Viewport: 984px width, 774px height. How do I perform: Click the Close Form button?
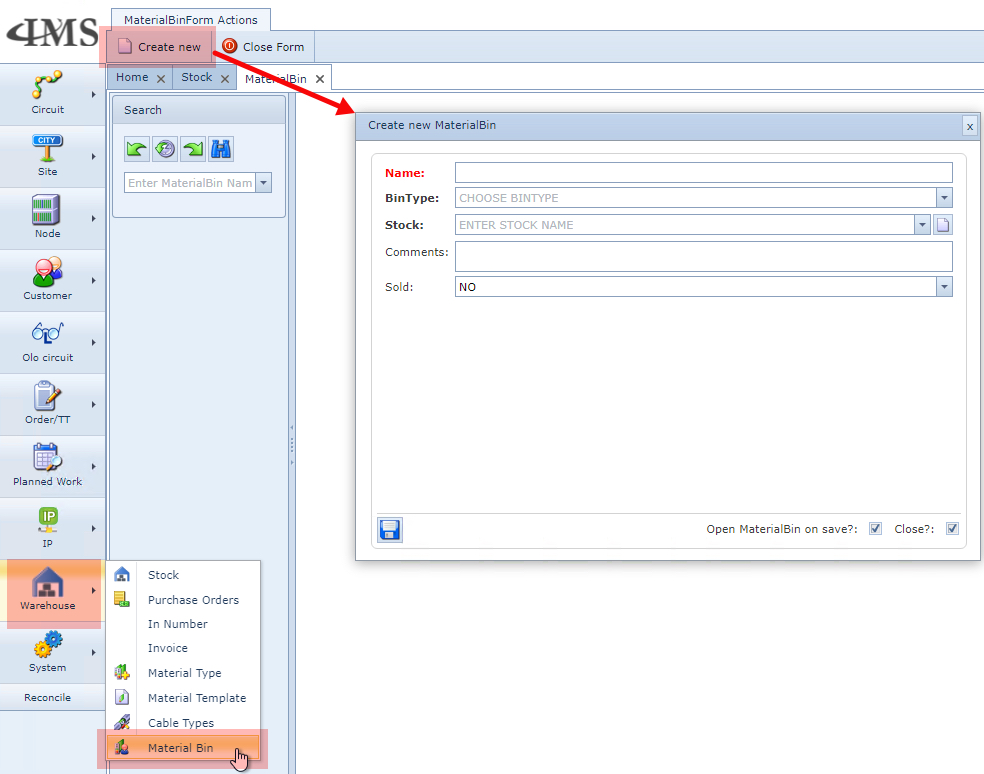[x=263, y=47]
